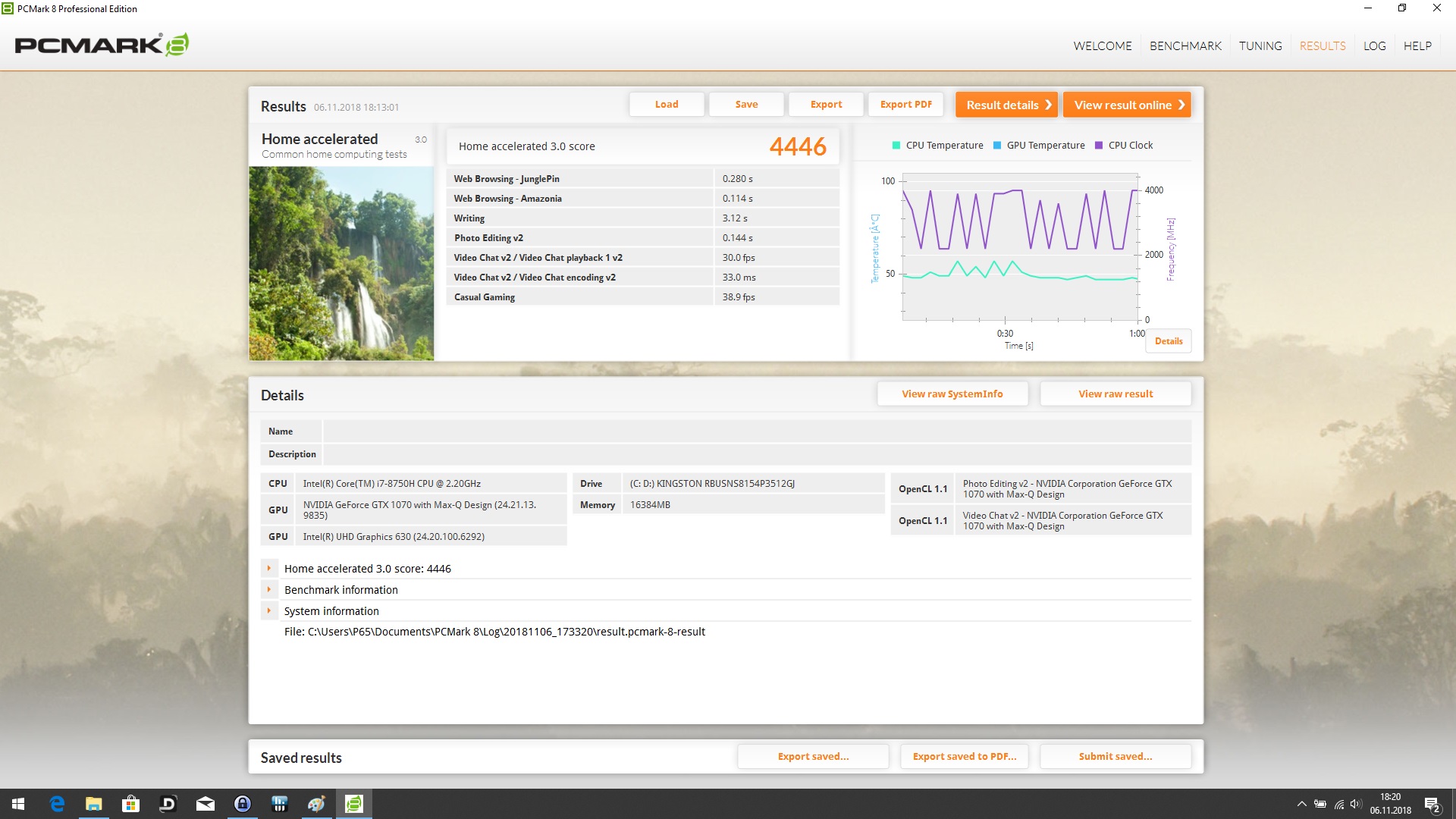Click the CPU Clock legend swatch
This screenshot has height=819, width=1456.
pos(1099,146)
